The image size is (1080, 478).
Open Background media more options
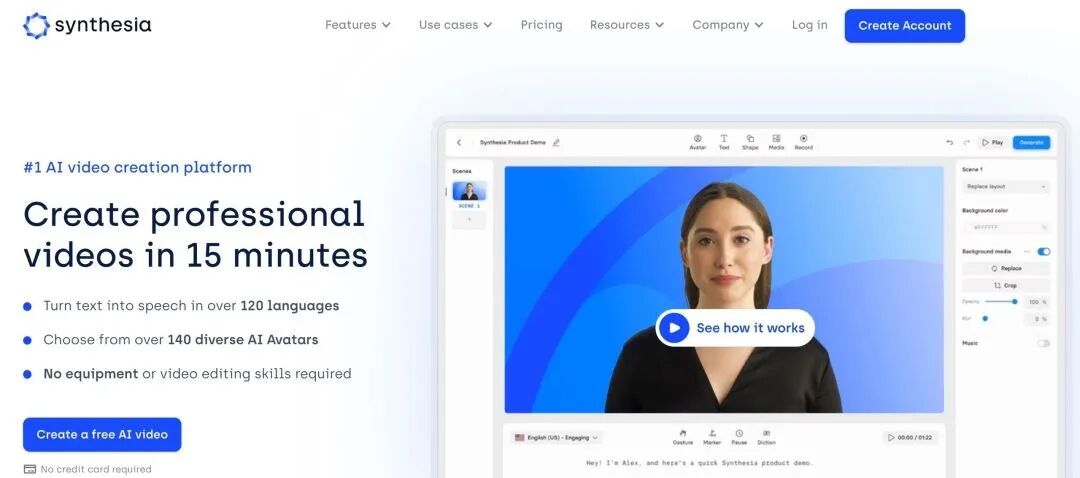(1028, 251)
